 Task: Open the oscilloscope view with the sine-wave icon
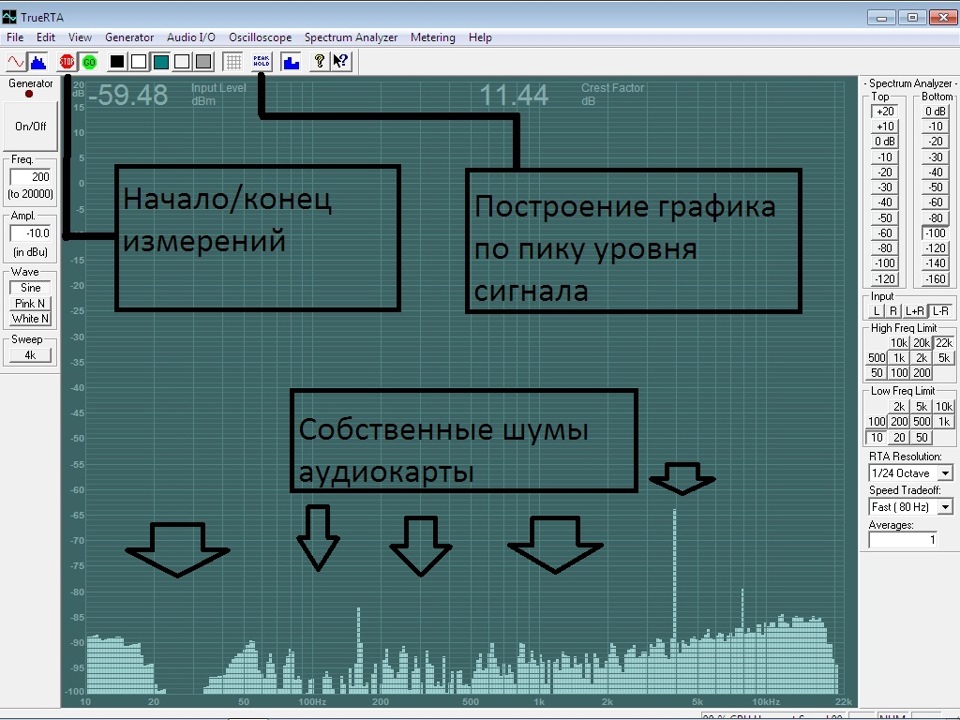coord(16,62)
